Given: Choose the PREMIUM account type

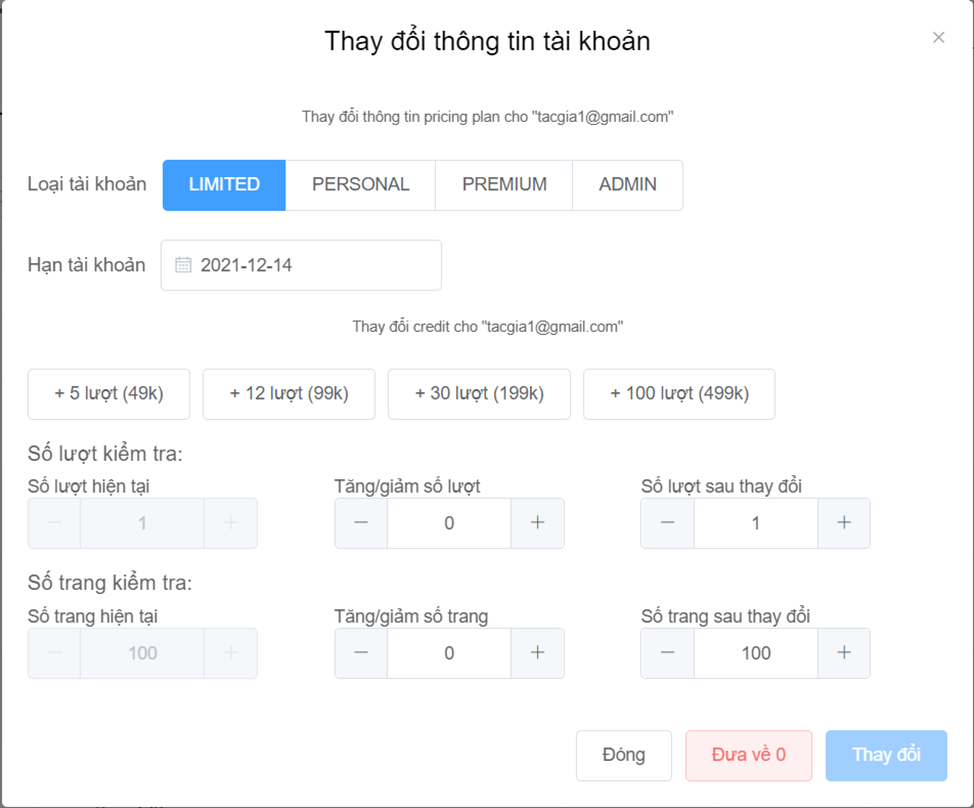Looking at the screenshot, I should point(504,185).
